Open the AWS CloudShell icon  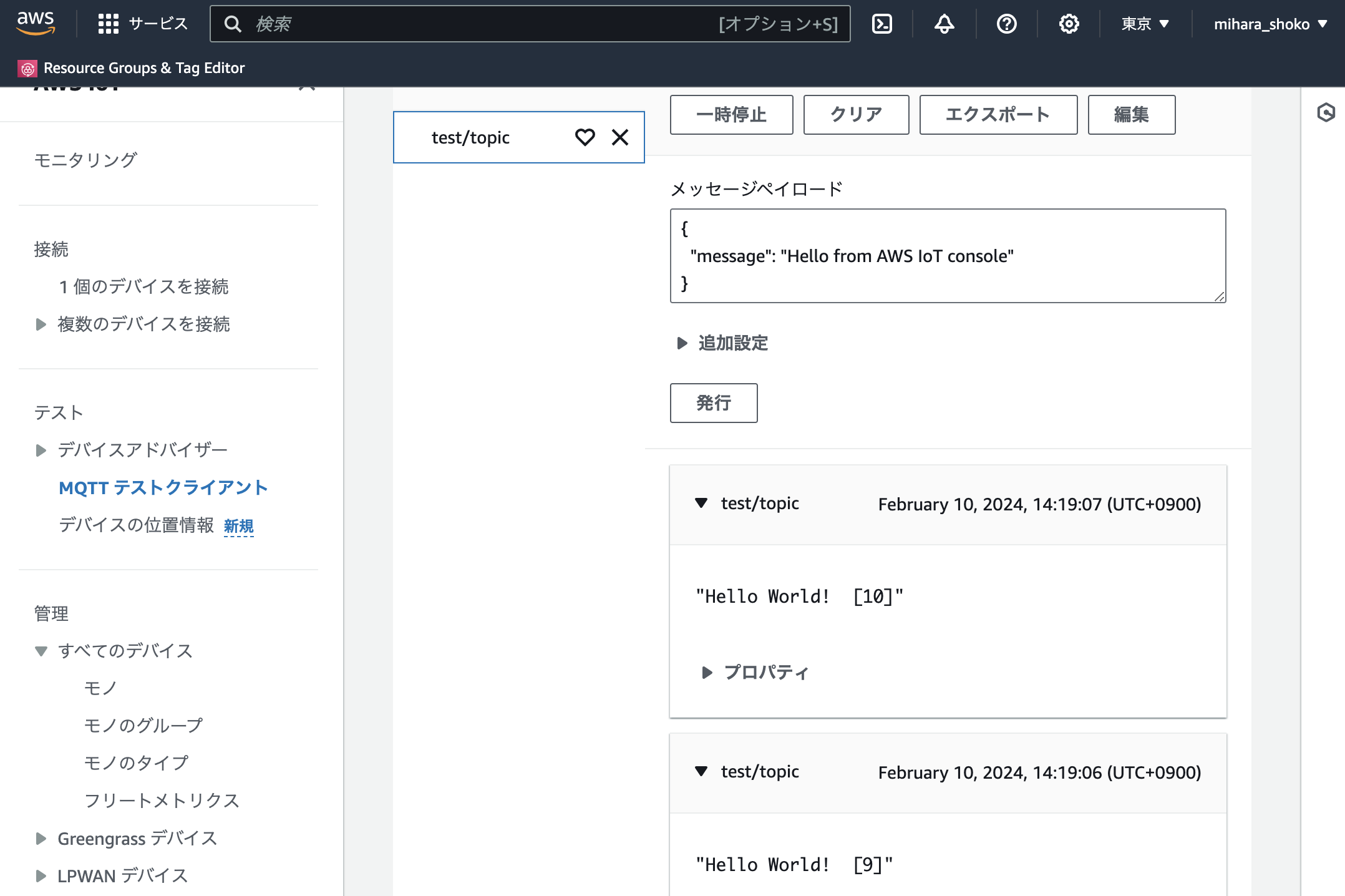click(x=881, y=24)
